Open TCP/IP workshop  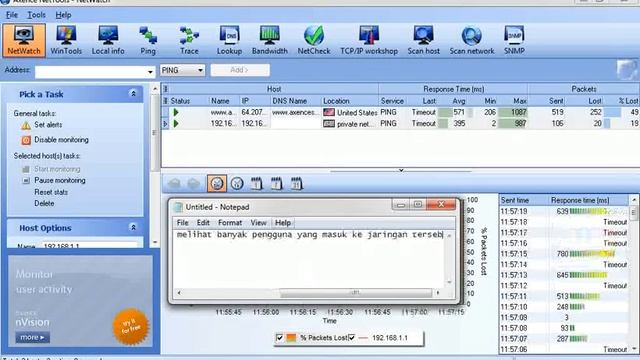point(369,40)
